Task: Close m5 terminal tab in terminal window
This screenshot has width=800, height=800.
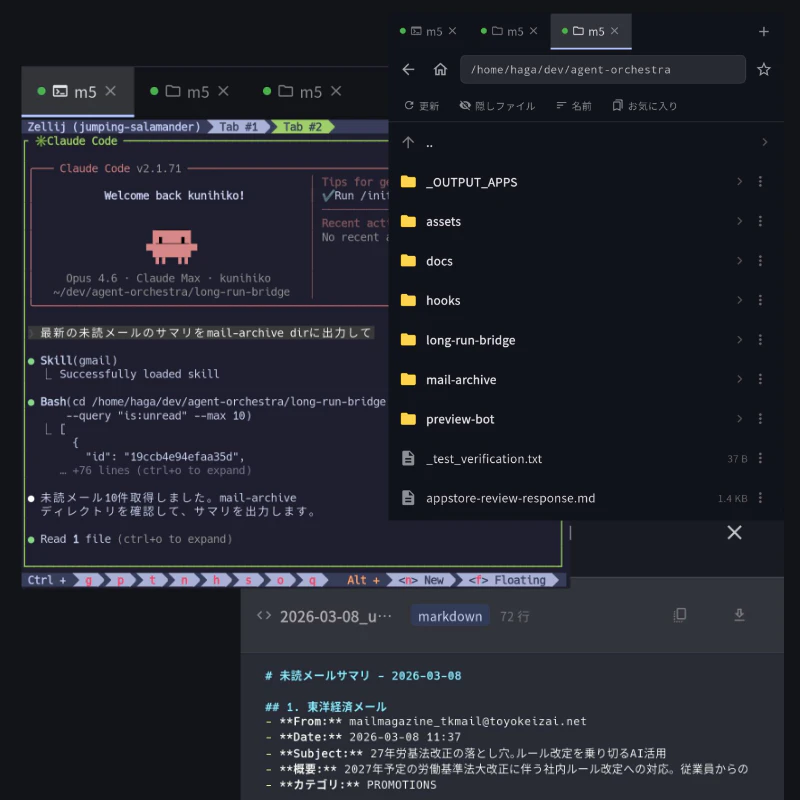Action: pos(111,91)
